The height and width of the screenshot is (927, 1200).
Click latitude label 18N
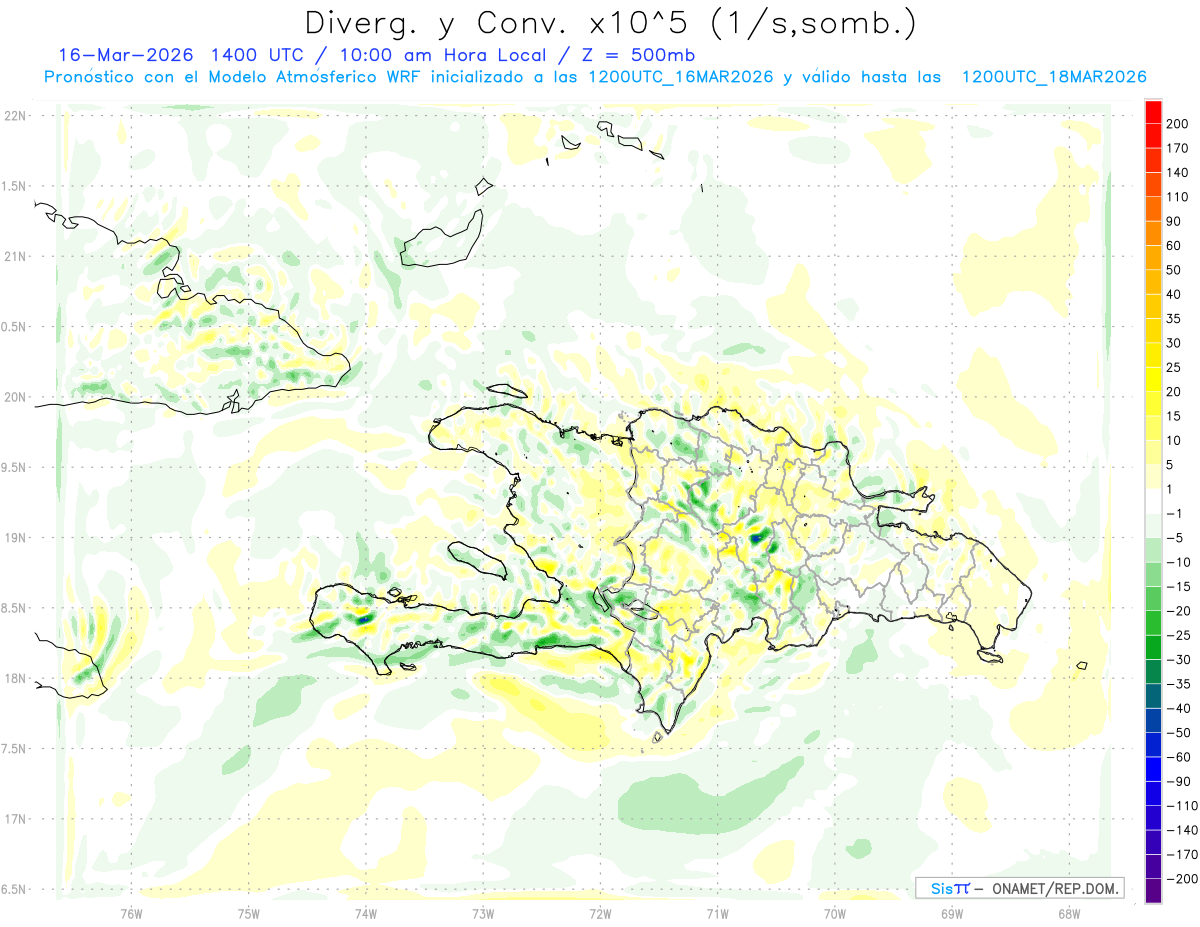click(15, 678)
